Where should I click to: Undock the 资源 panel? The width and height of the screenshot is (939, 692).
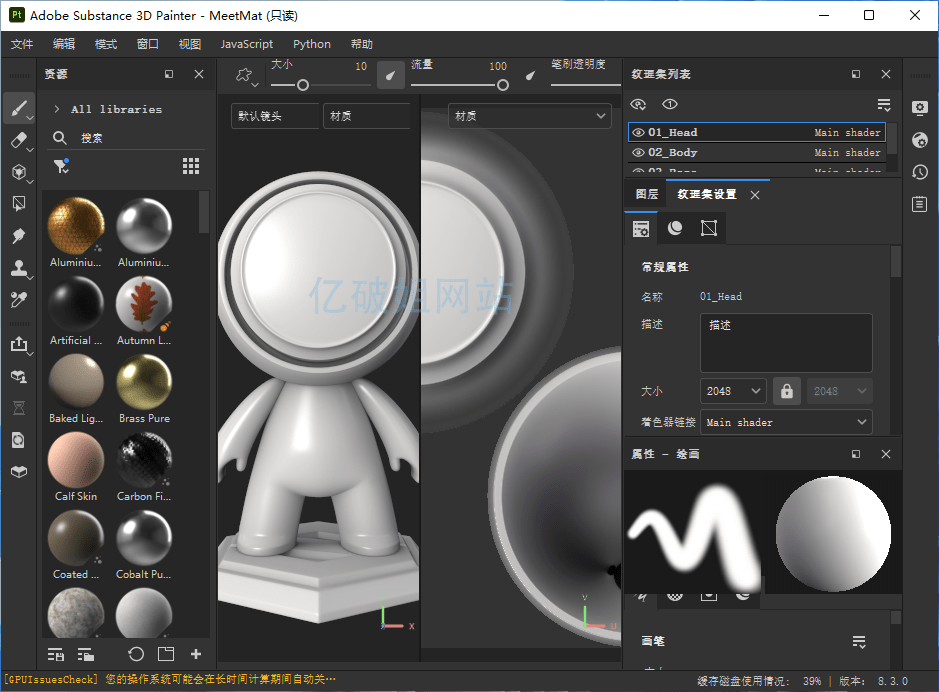tap(169, 74)
